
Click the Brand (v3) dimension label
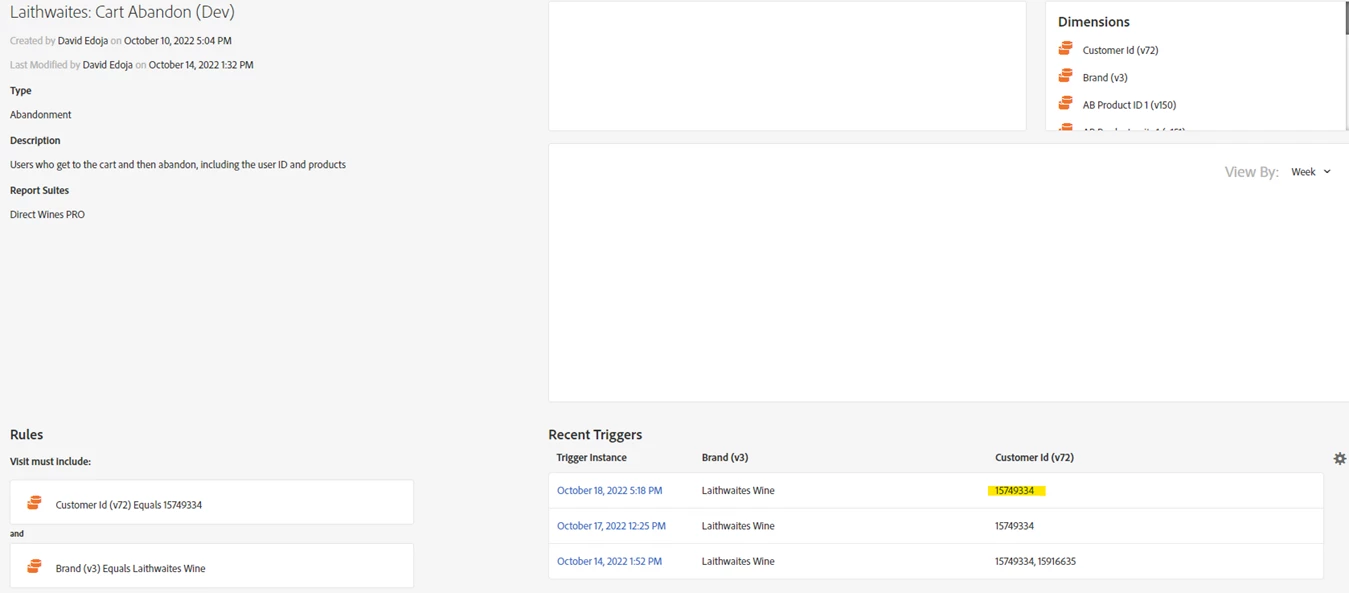tap(1105, 78)
